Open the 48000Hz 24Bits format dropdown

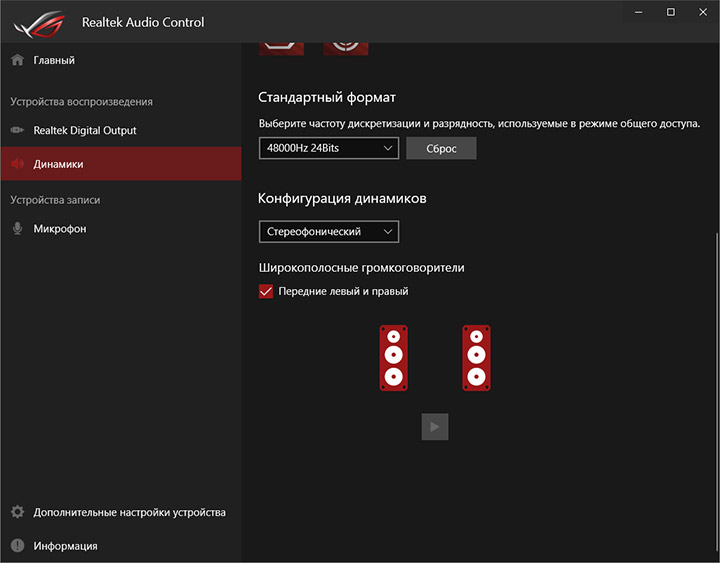tap(328, 148)
